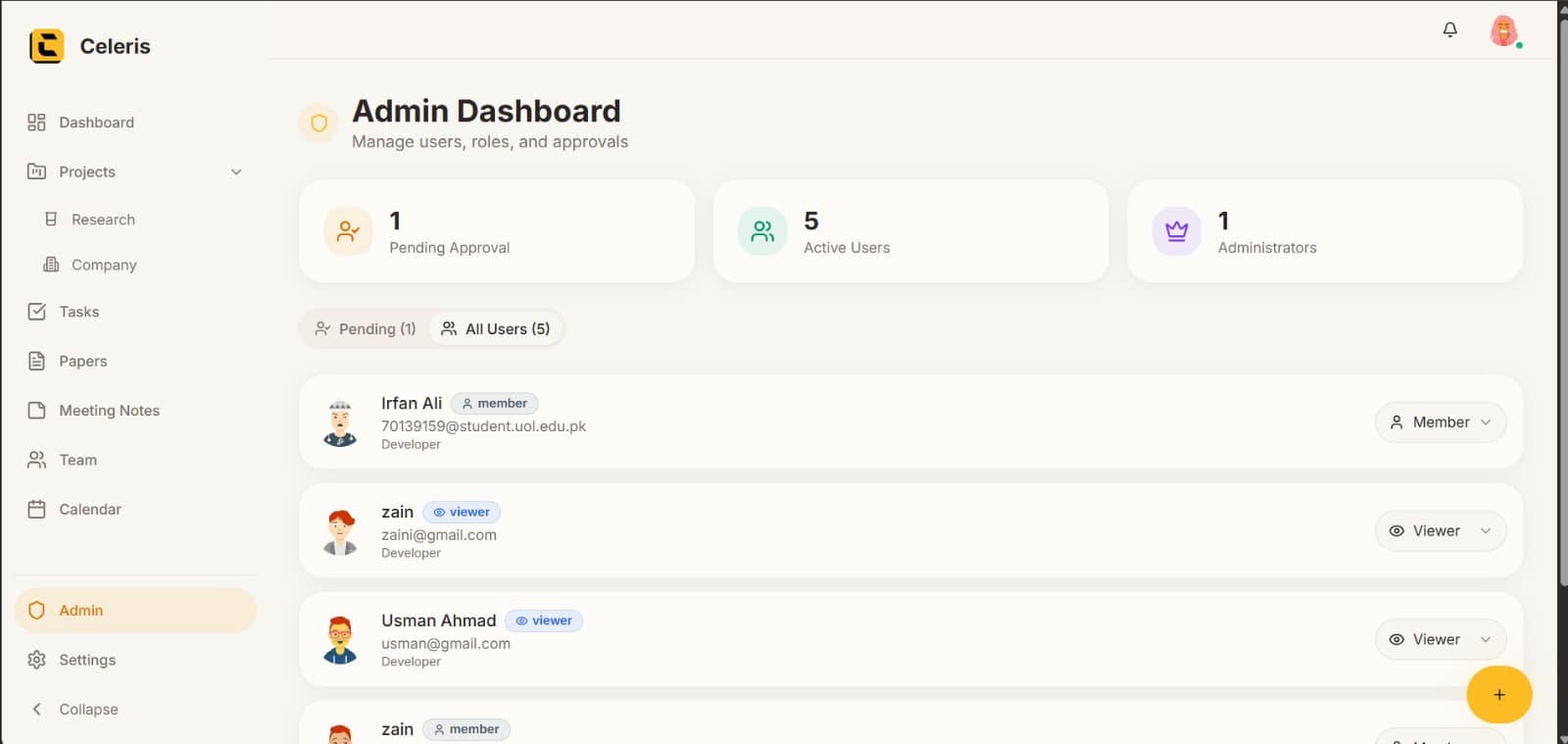Click the Tasks checkmark icon in sidebar

click(x=37, y=312)
